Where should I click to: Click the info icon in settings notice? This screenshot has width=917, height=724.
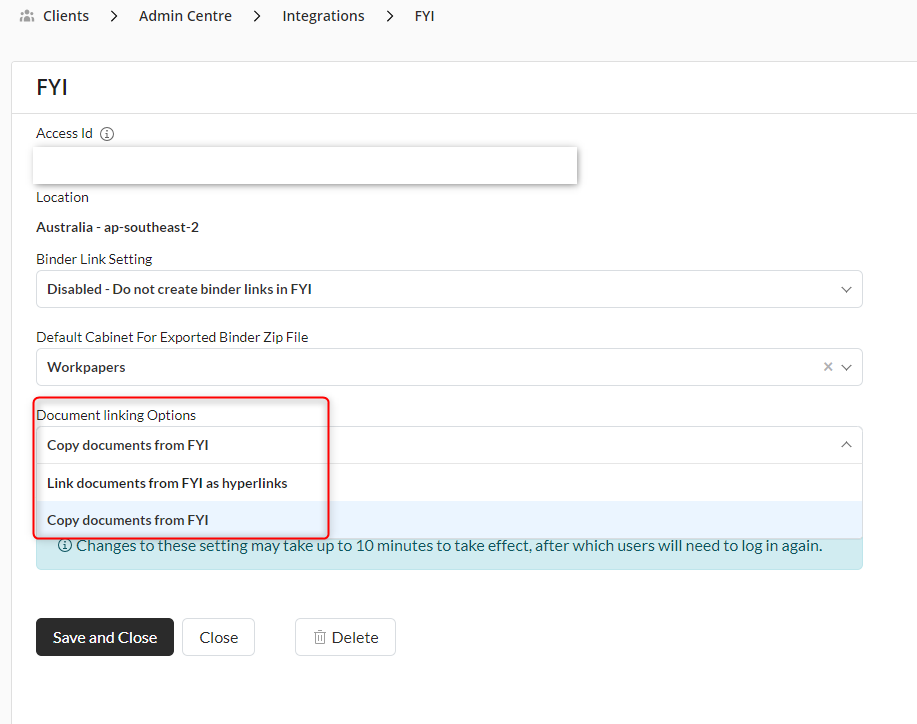(65, 546)
